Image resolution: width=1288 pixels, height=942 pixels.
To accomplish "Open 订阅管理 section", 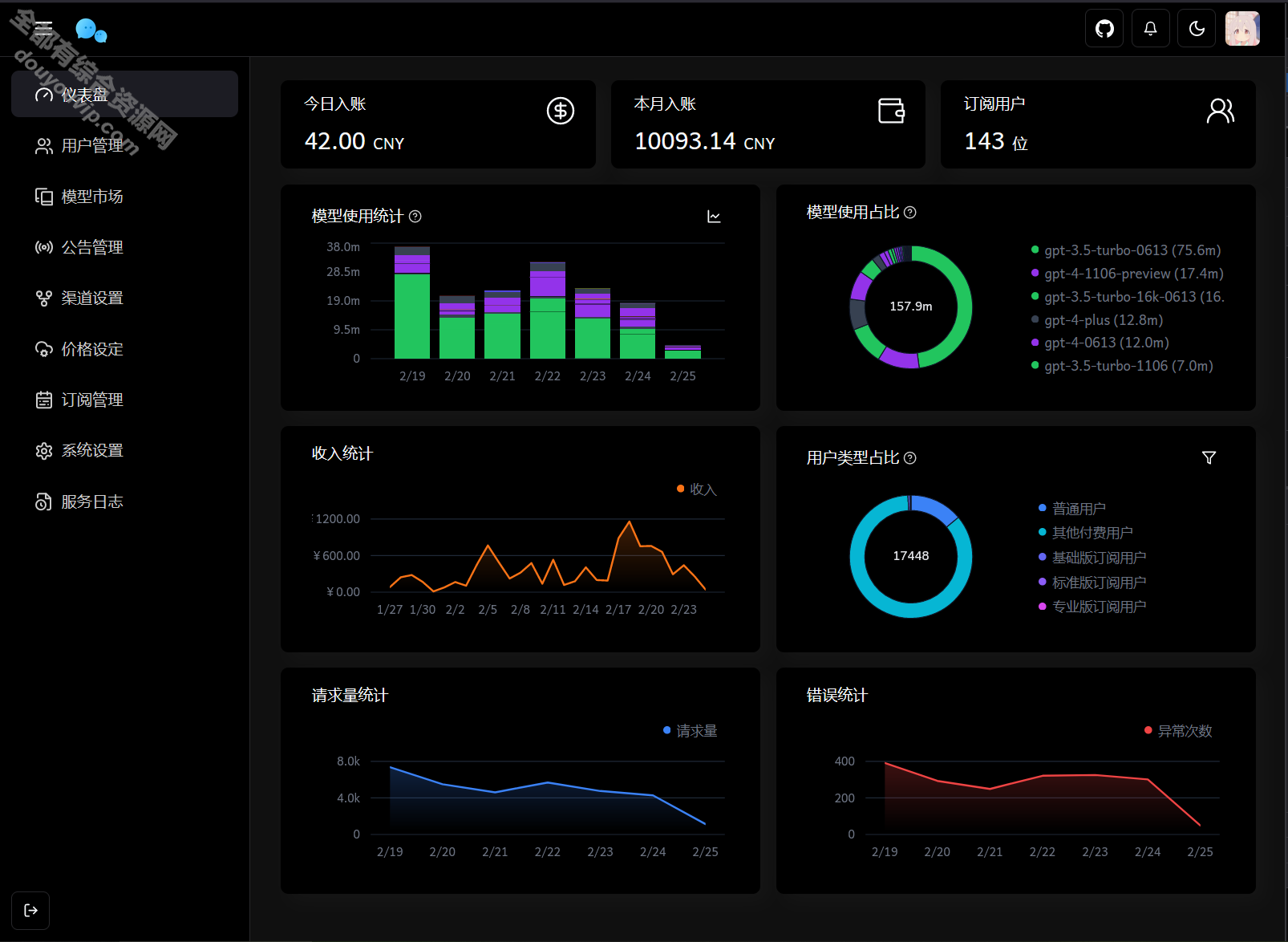I will (124, 400).
